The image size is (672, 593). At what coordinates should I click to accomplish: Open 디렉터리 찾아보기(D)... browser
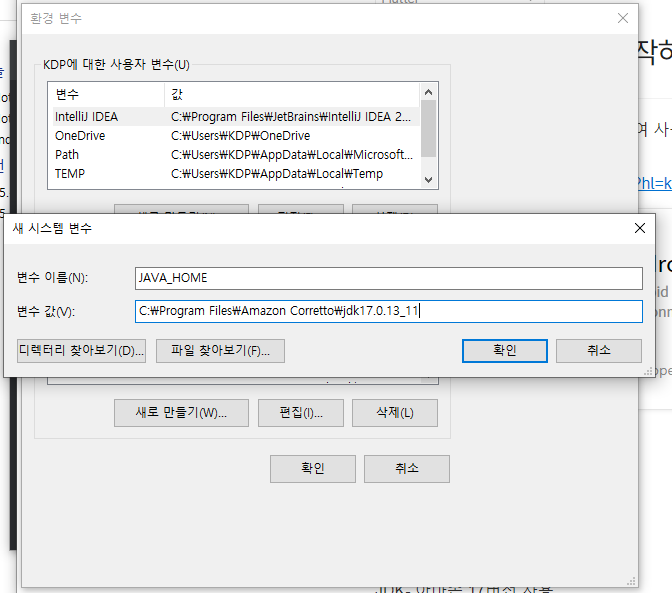pyautogui.click(x=81, y=351)
